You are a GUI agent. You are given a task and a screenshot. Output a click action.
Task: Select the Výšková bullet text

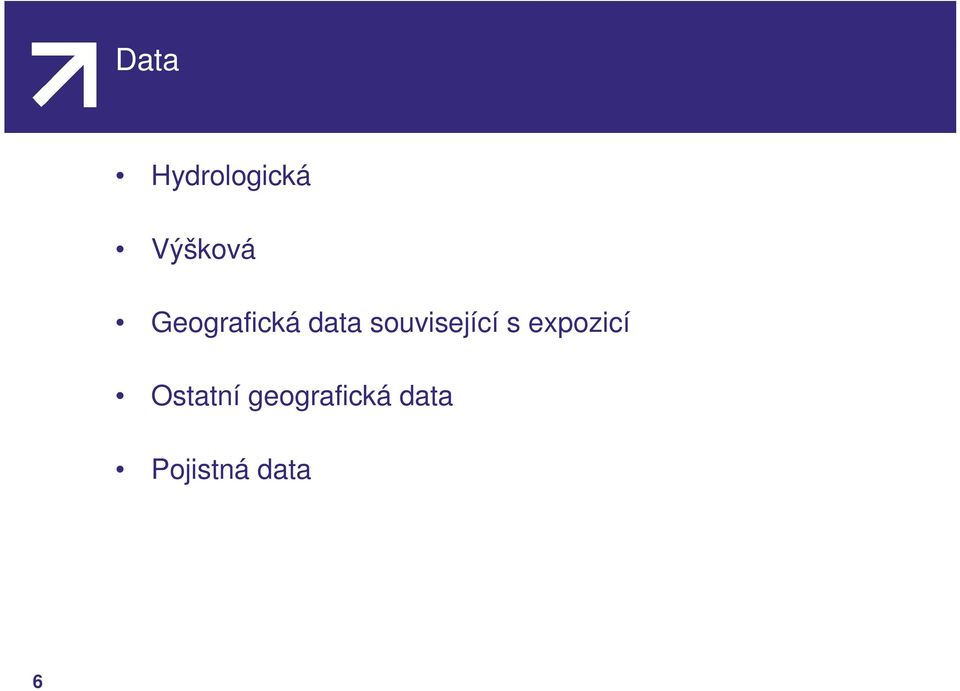tap(203, 249)
